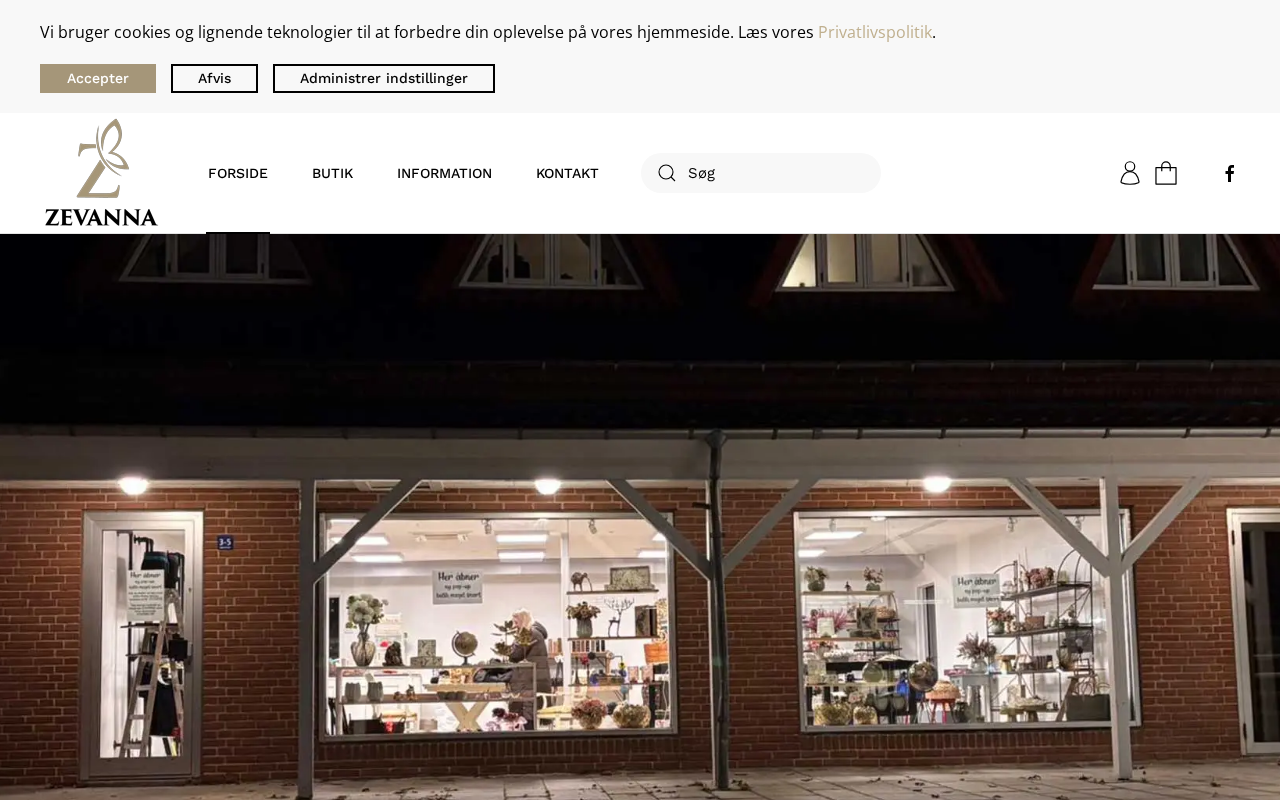Go to the FORSIDE menu item
Image resolution: width=1280 pixels, height=800 pixels.
[238, 173]
